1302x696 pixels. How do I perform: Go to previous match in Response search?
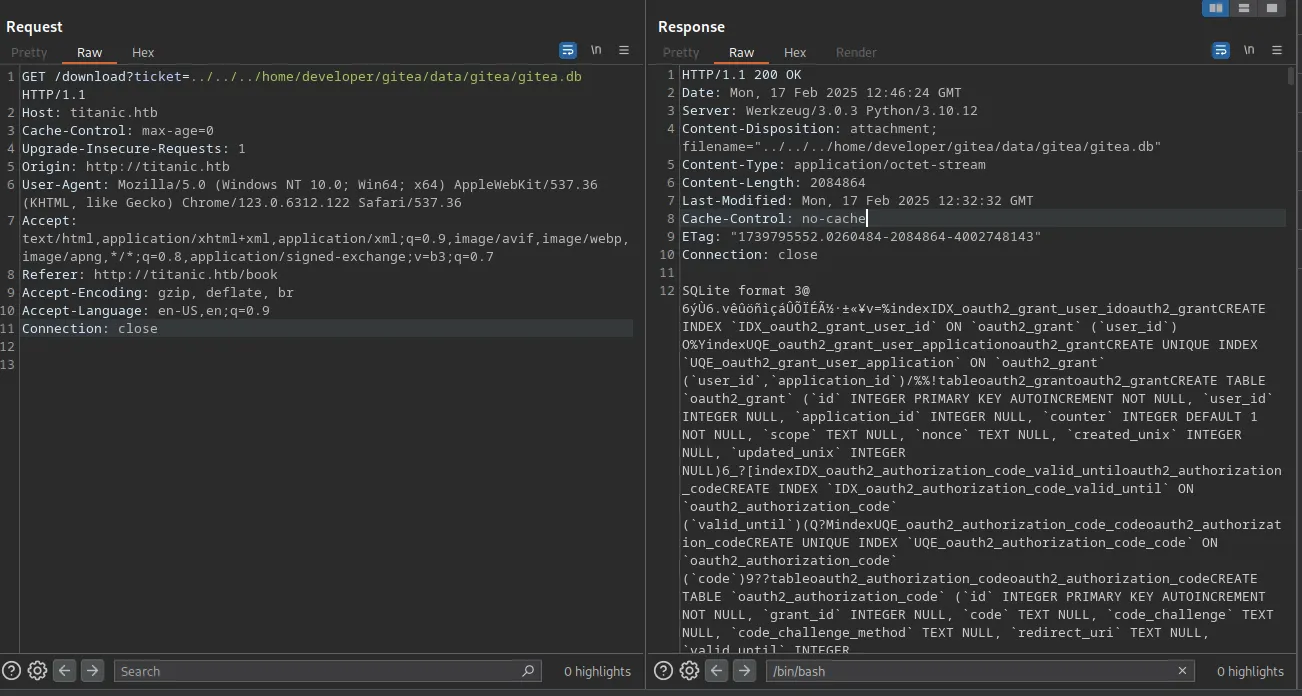coord(717,671)
